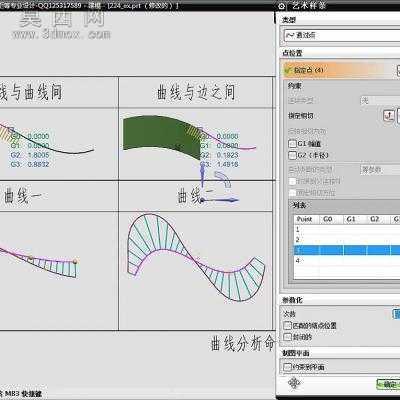
Task: Open the disabled parameter dropdown under G2
Action: coord(380,170)
